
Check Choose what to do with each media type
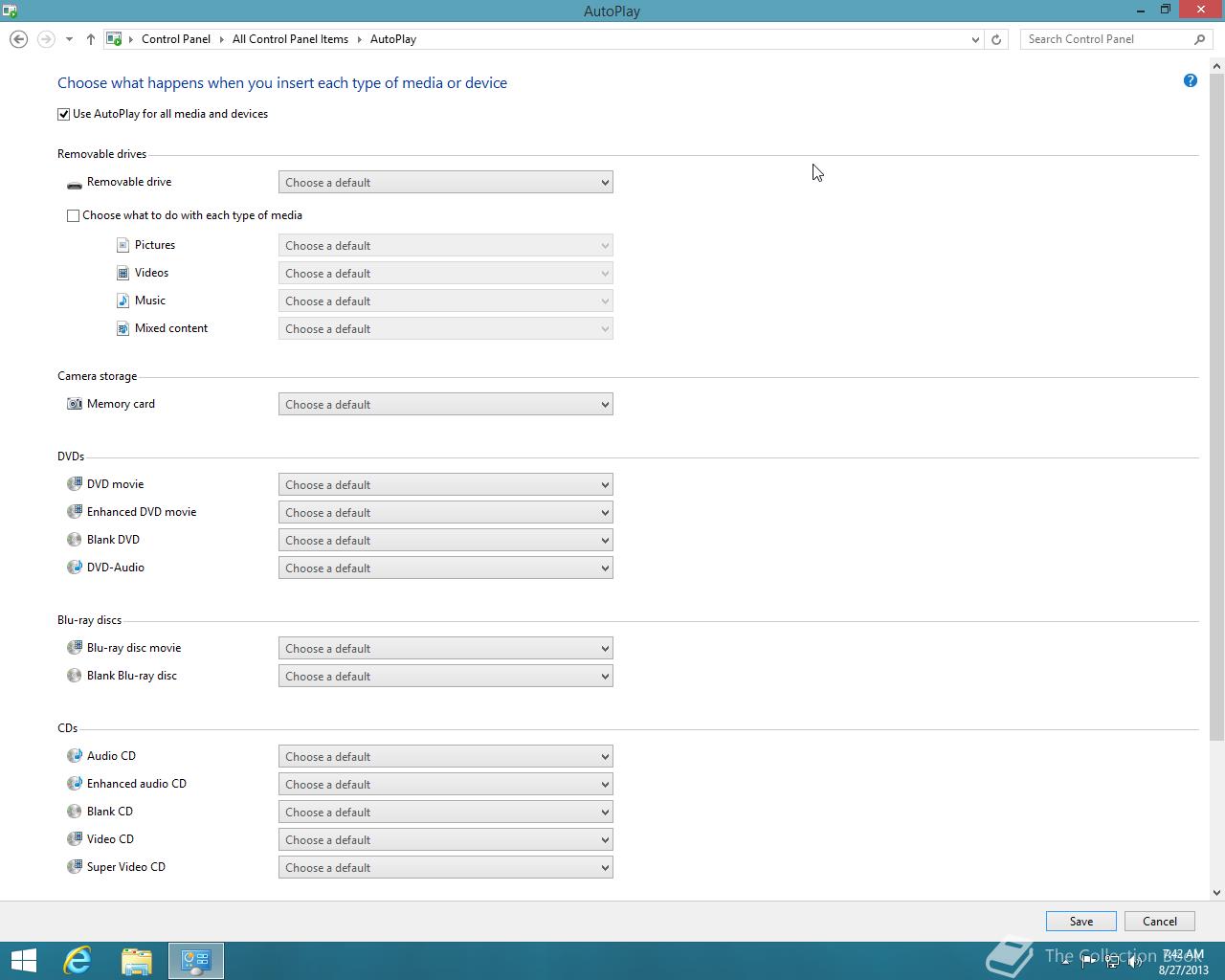tap(74, 215)
